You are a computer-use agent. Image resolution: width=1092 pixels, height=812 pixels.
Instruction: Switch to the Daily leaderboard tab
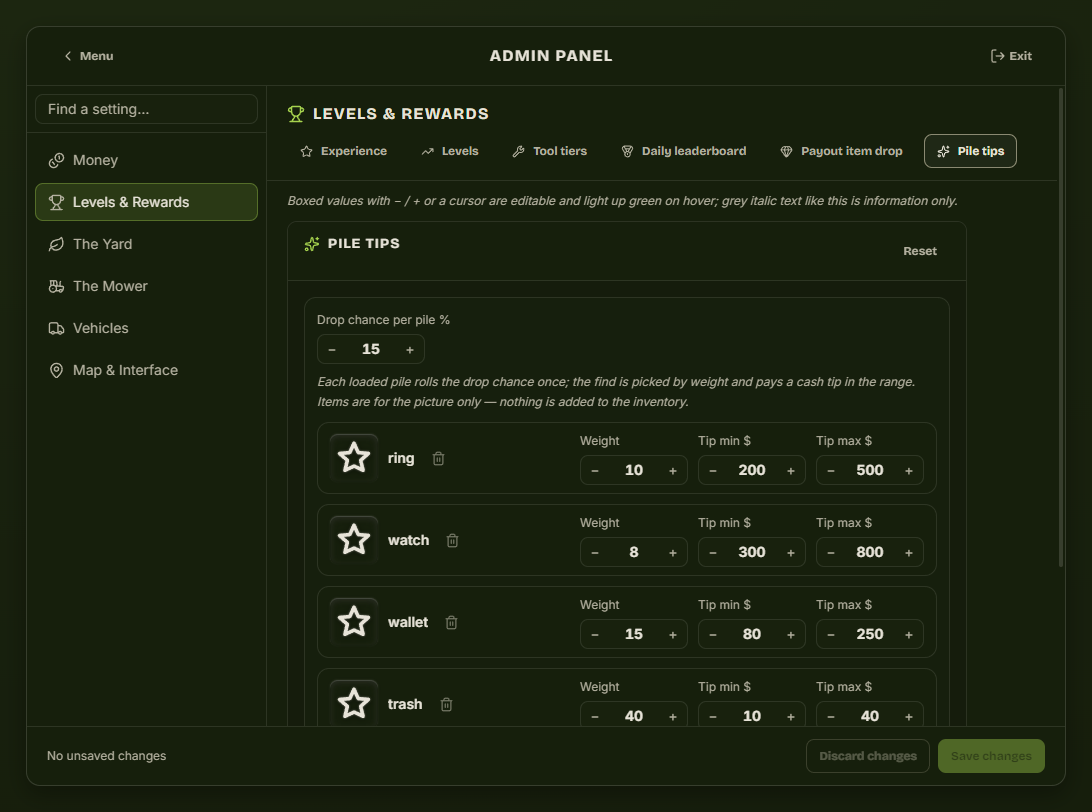[684, 151]
